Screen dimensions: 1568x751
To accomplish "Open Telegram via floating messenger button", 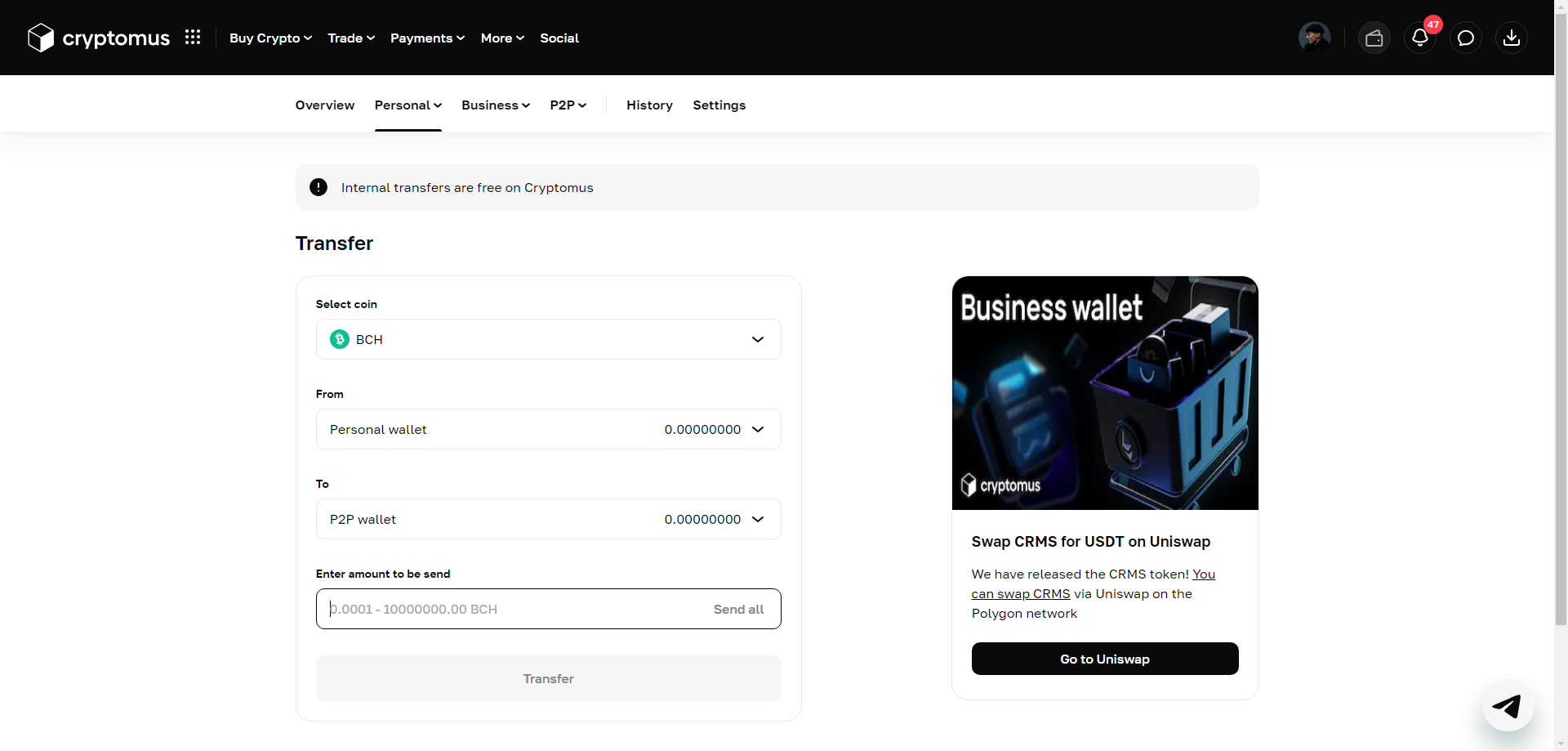I will coord(1508,706).
